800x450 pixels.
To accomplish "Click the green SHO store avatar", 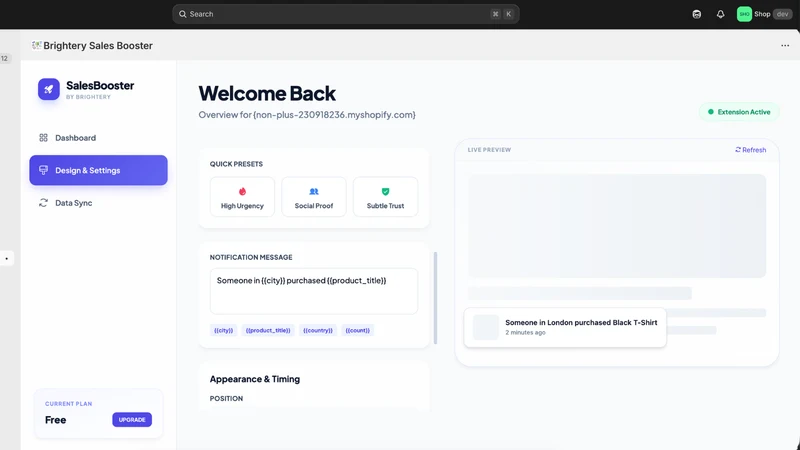I will (744, 14).
